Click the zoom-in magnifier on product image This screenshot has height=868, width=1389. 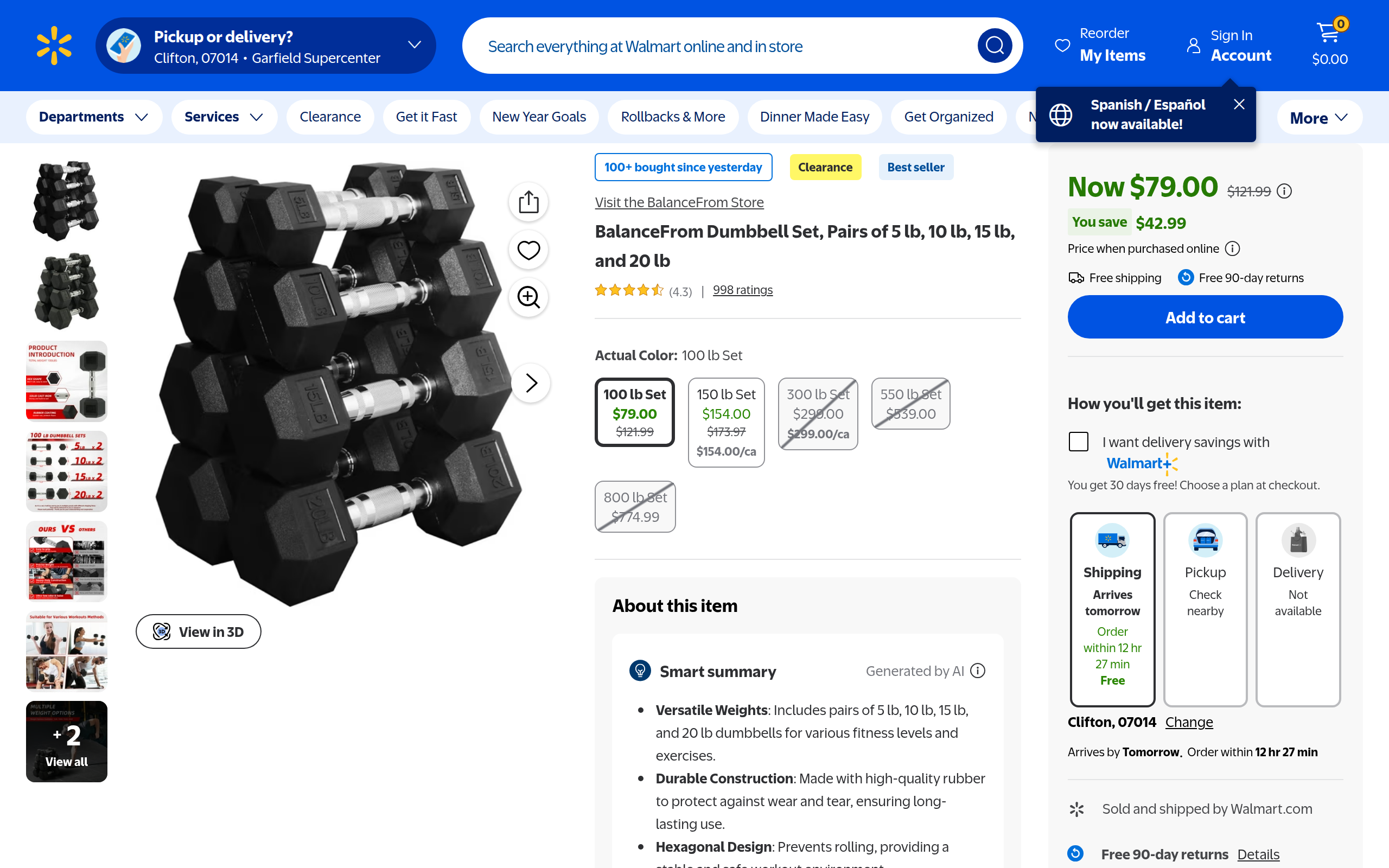[528, 297]
